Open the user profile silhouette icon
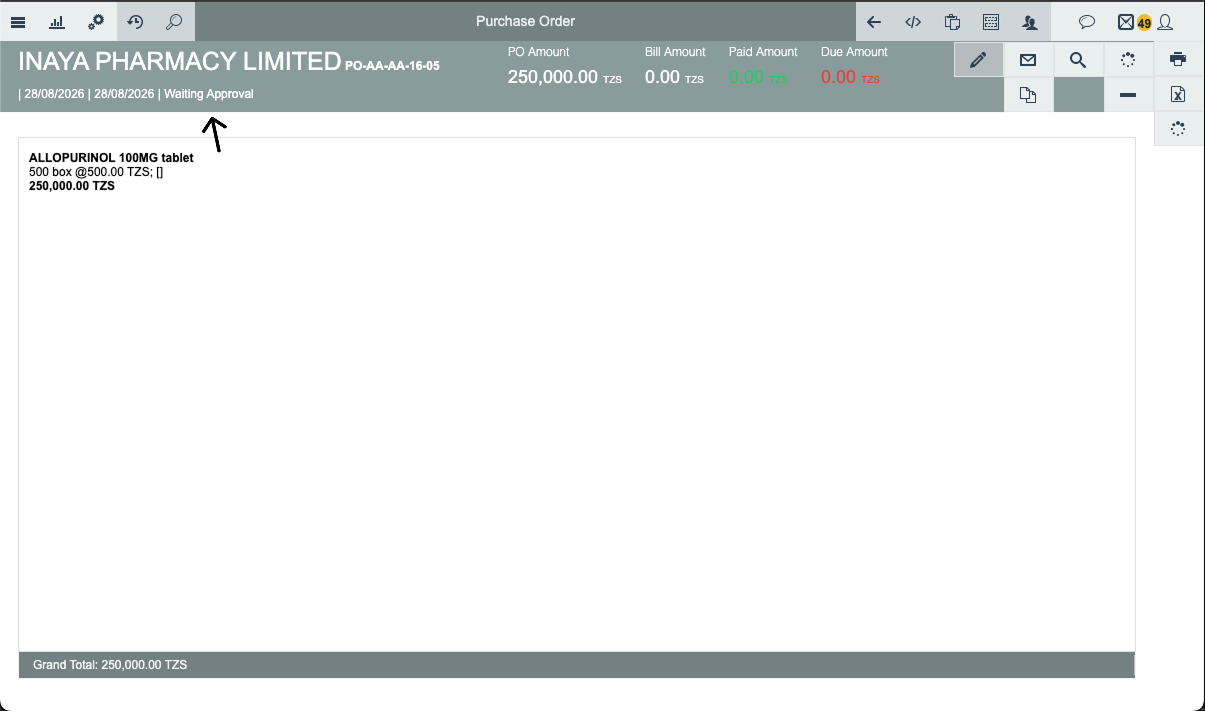 click(x=1165, y=22)
